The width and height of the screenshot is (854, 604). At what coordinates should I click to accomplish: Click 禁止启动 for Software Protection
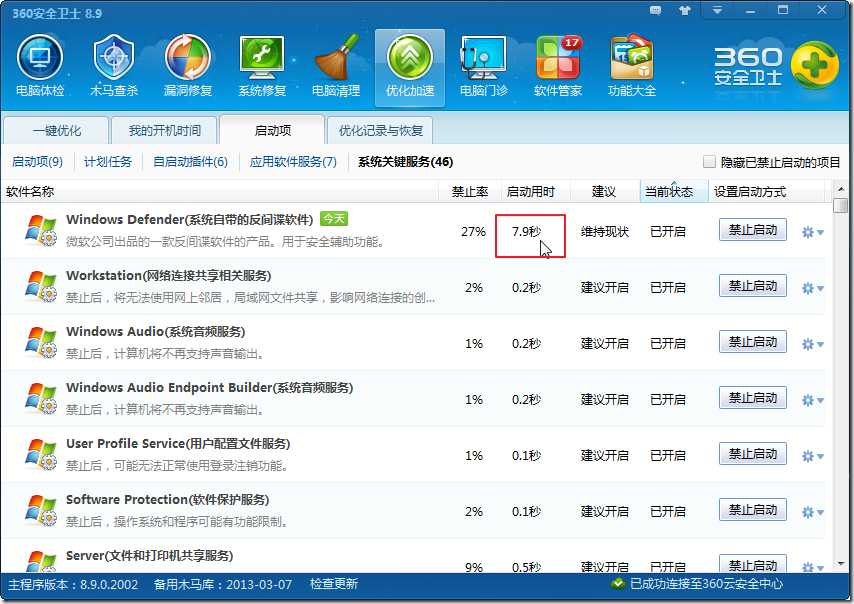tap(753, 510)
